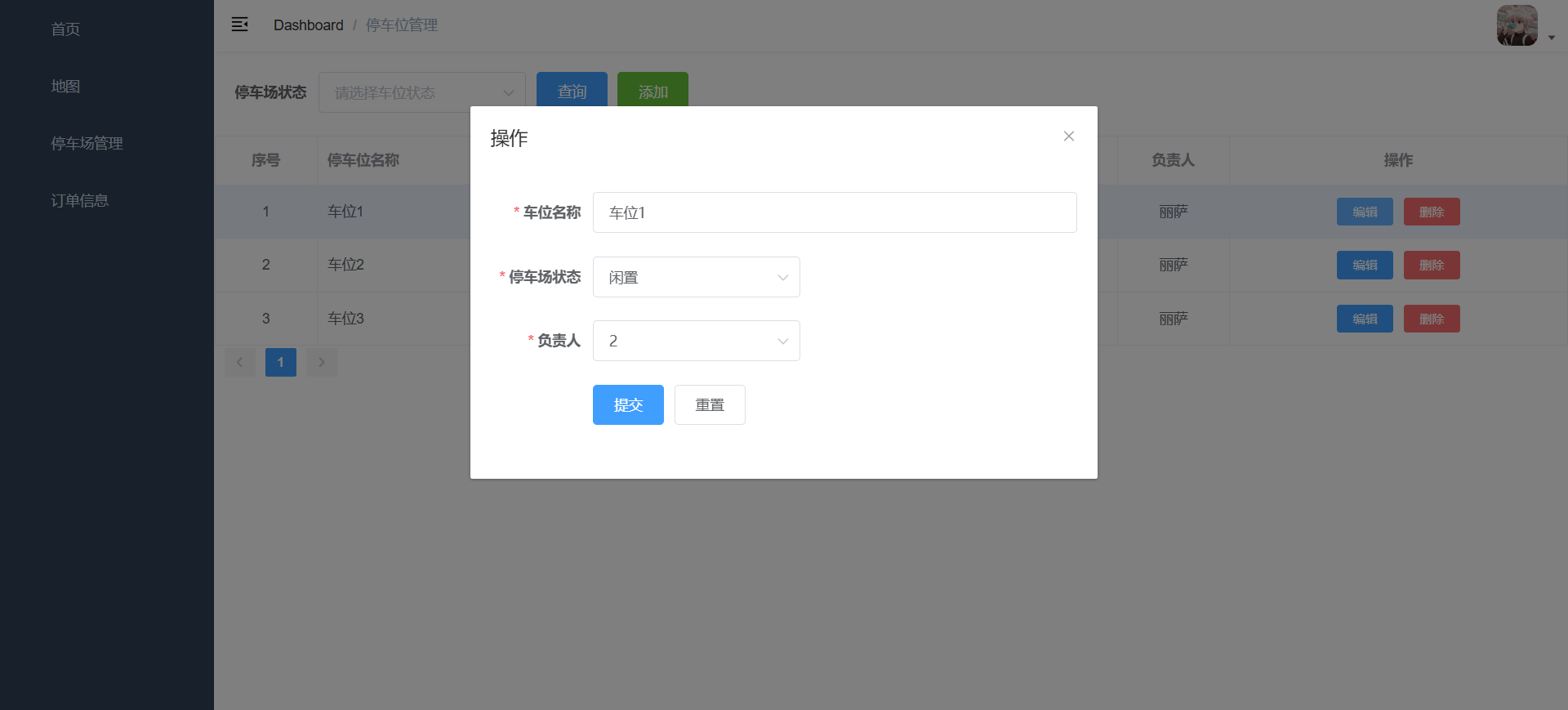The image size is (1568, 710).
Task: Click the chevron arrow in 负责人 dropdown
Action: 782,342
